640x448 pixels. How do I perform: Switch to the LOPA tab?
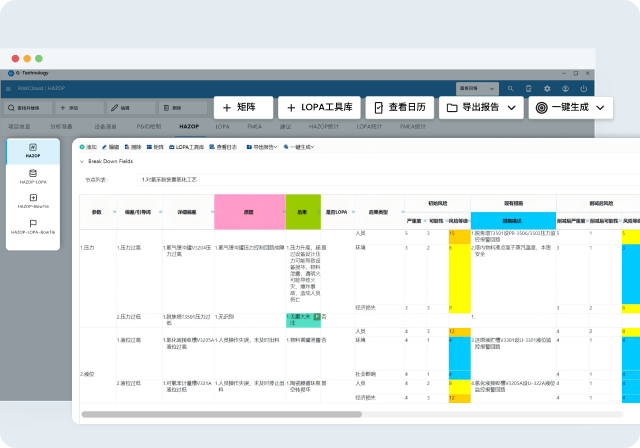click(x=222, y=128)
